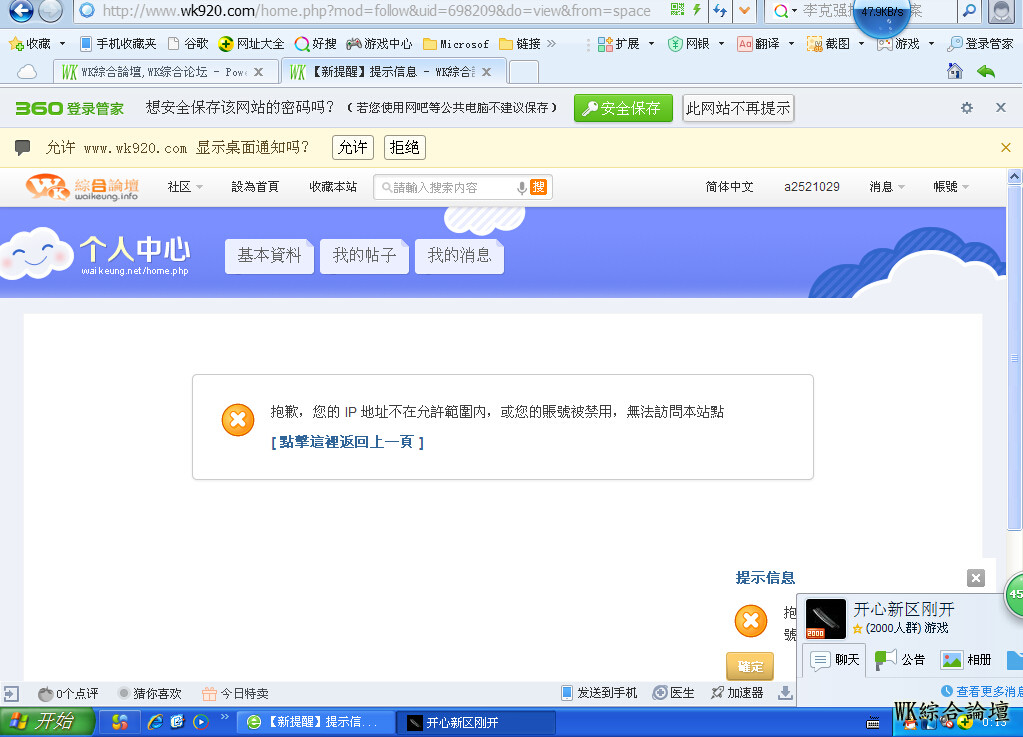Switch to the 【新提醒】提示信息 browser tab
The height and width of the screenshot is (737, 1023).
click(x=393, y=72)
